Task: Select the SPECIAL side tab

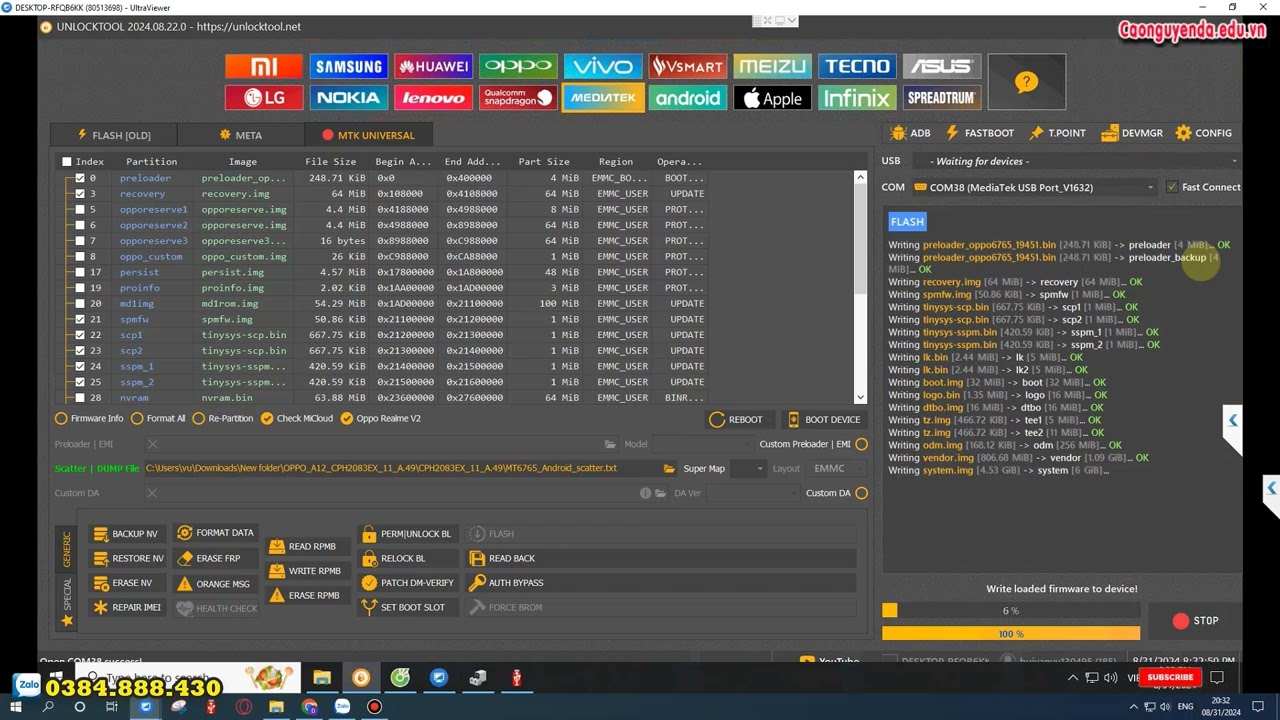Action: click(x=67, y=594)
